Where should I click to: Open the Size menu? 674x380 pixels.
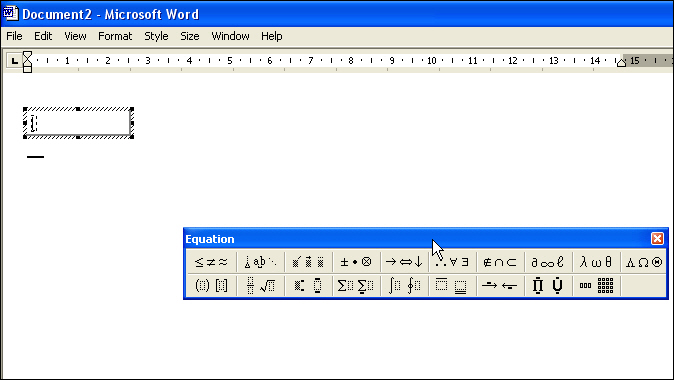[190, 36]
